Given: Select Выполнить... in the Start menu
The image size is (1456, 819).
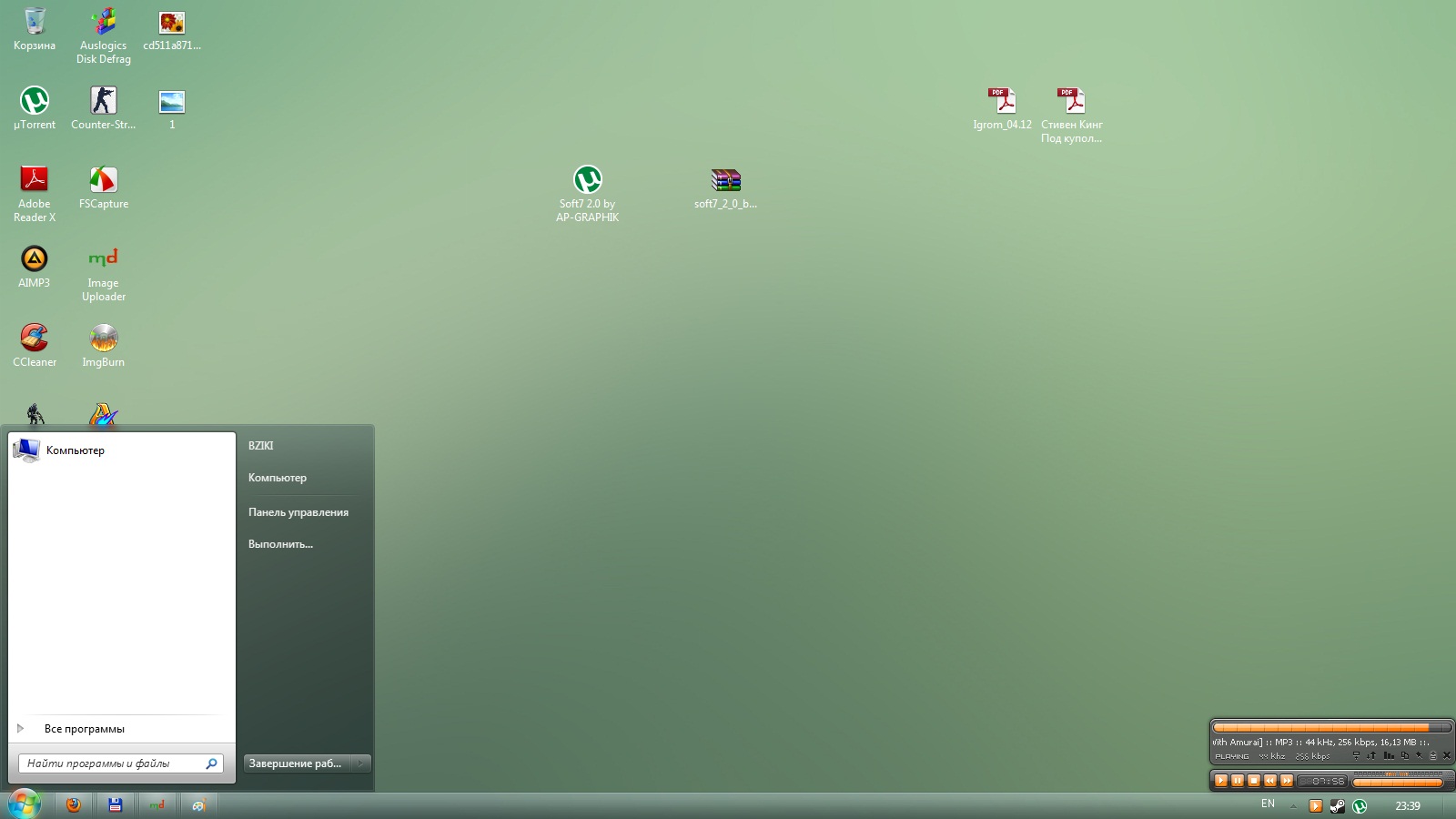Looking at the screenshot, I should click(280, 544).
